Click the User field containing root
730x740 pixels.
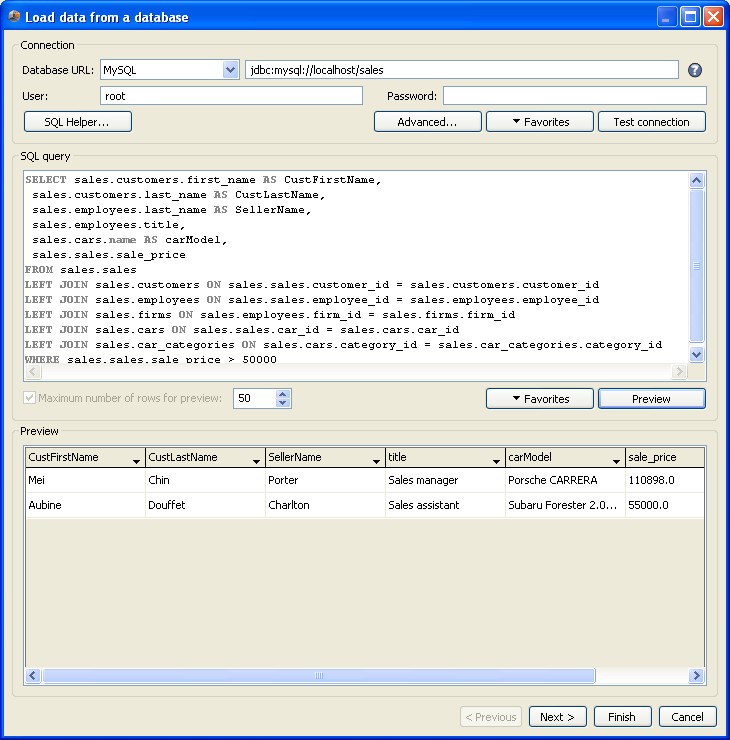(231, 96)
